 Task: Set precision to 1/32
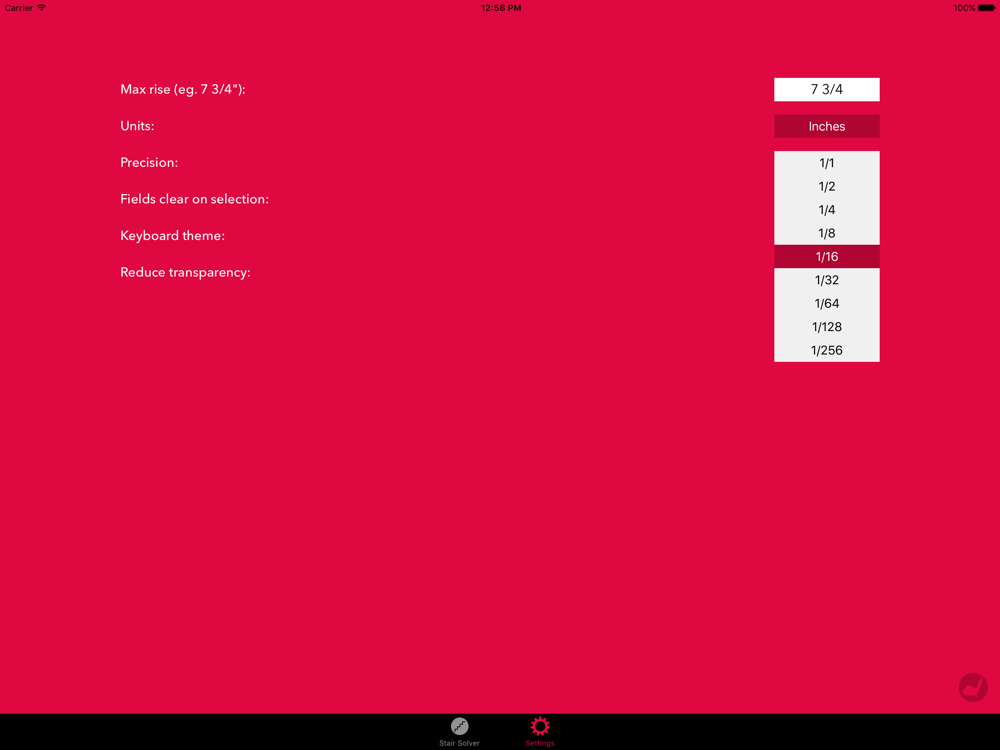point(827,280)
